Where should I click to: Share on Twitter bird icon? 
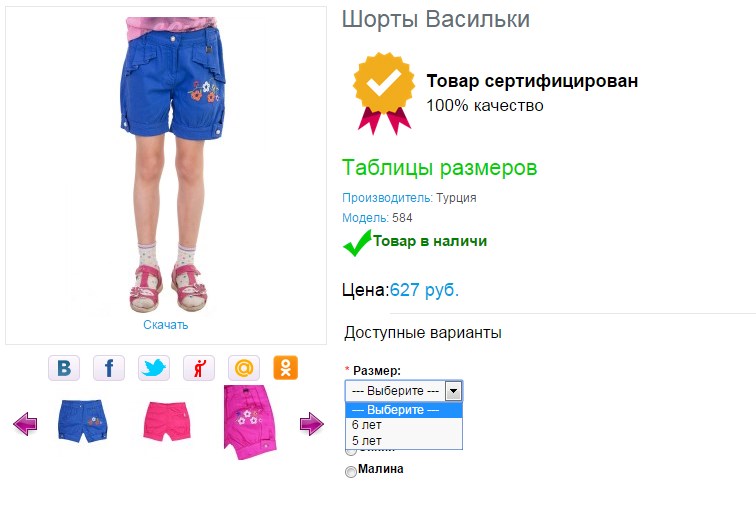click(x=154, y=368)
